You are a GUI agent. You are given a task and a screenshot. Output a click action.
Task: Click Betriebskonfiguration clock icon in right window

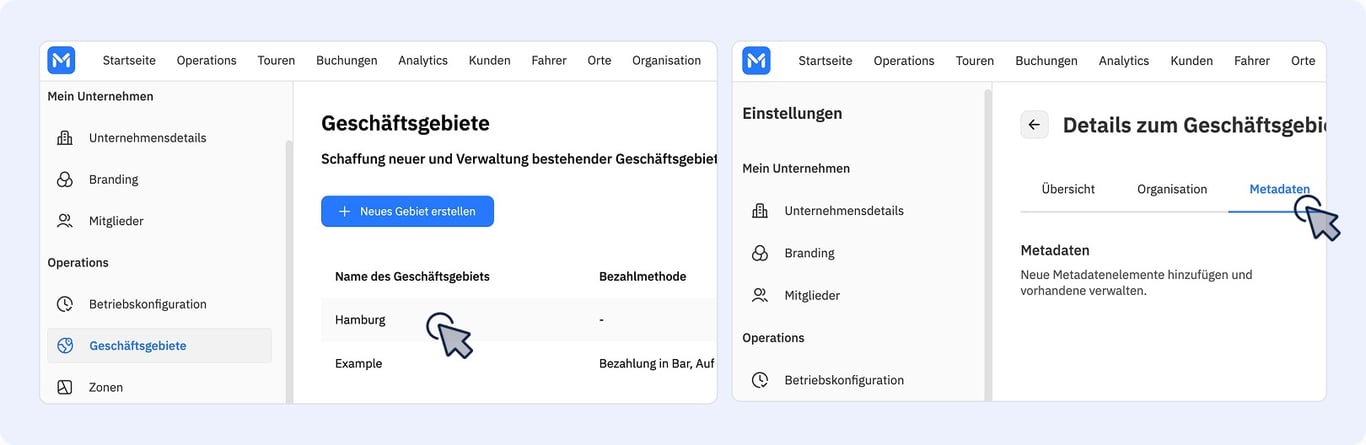pyautogui.click(x=760, y=380)
